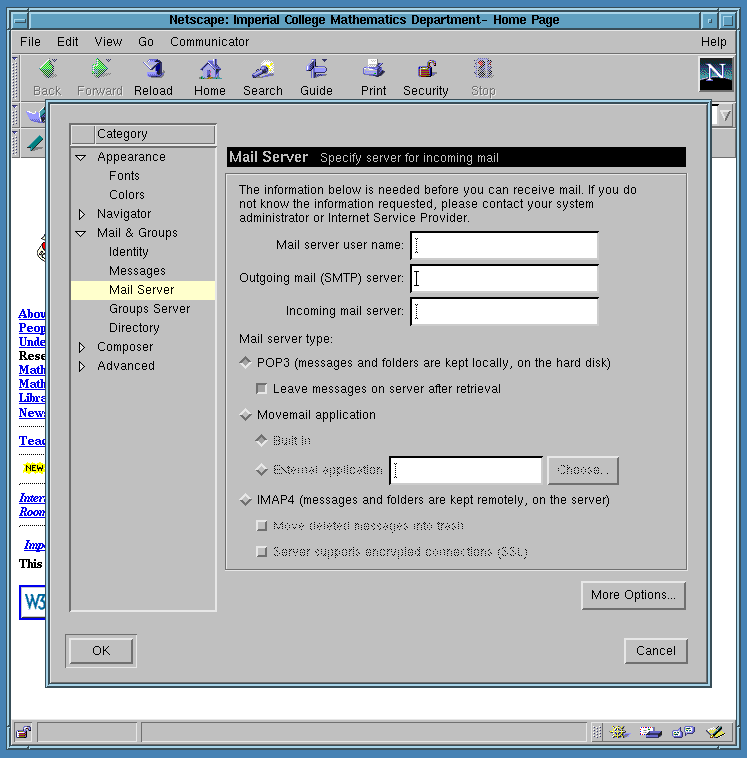Open the Communicator menu
The width and height of the screenshot is (747, 758).
click(x=209, y=42)
